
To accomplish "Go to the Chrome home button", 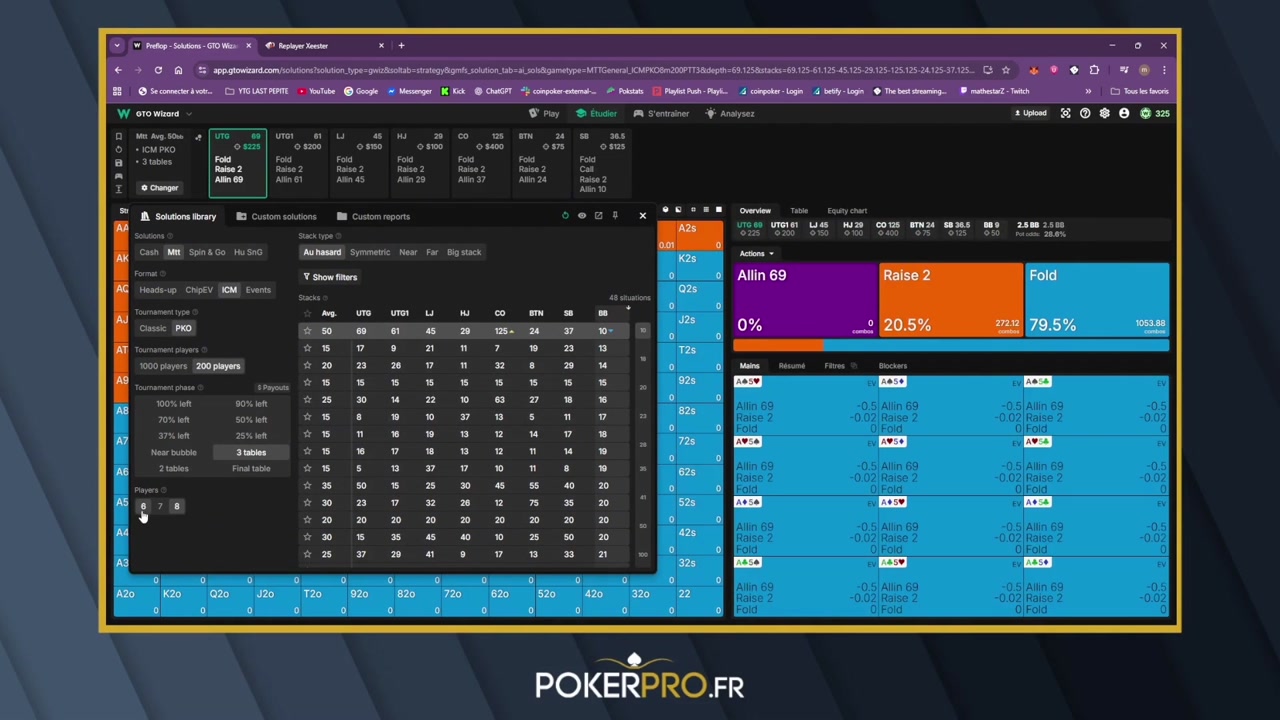I will pos(178,70).
